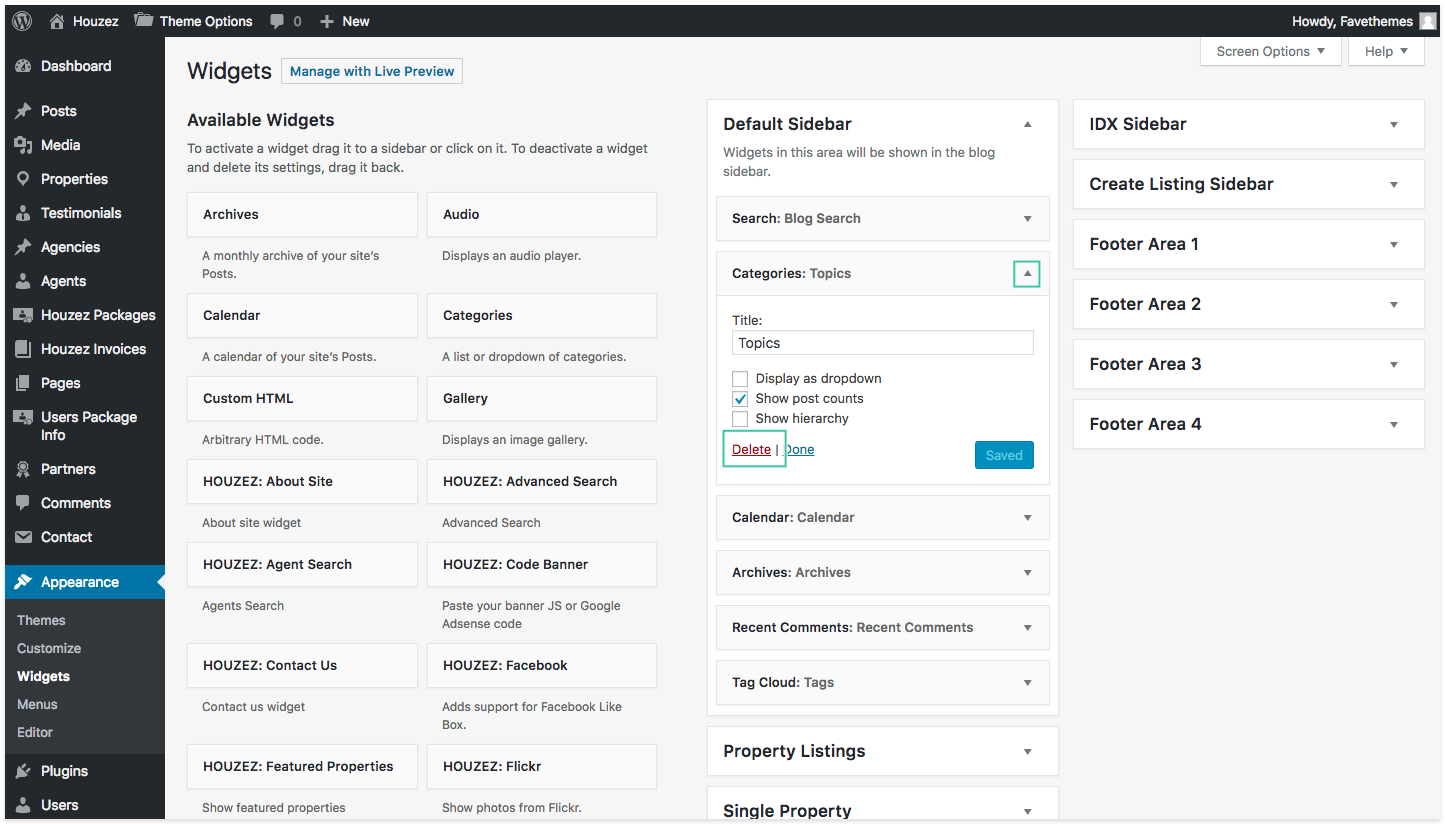Click the Favethemes user avatar

click(1428, 21)
